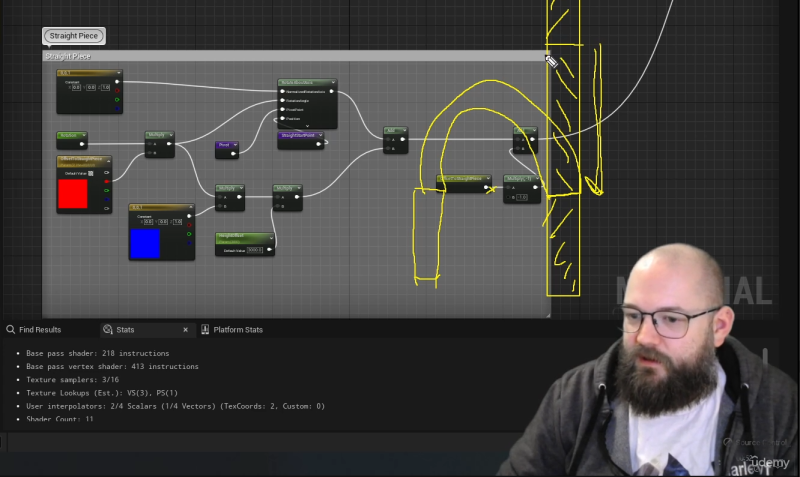The height and width of the screenshot is (477, 800).
Task: Click the blue constant color preview
Action: 144,243
